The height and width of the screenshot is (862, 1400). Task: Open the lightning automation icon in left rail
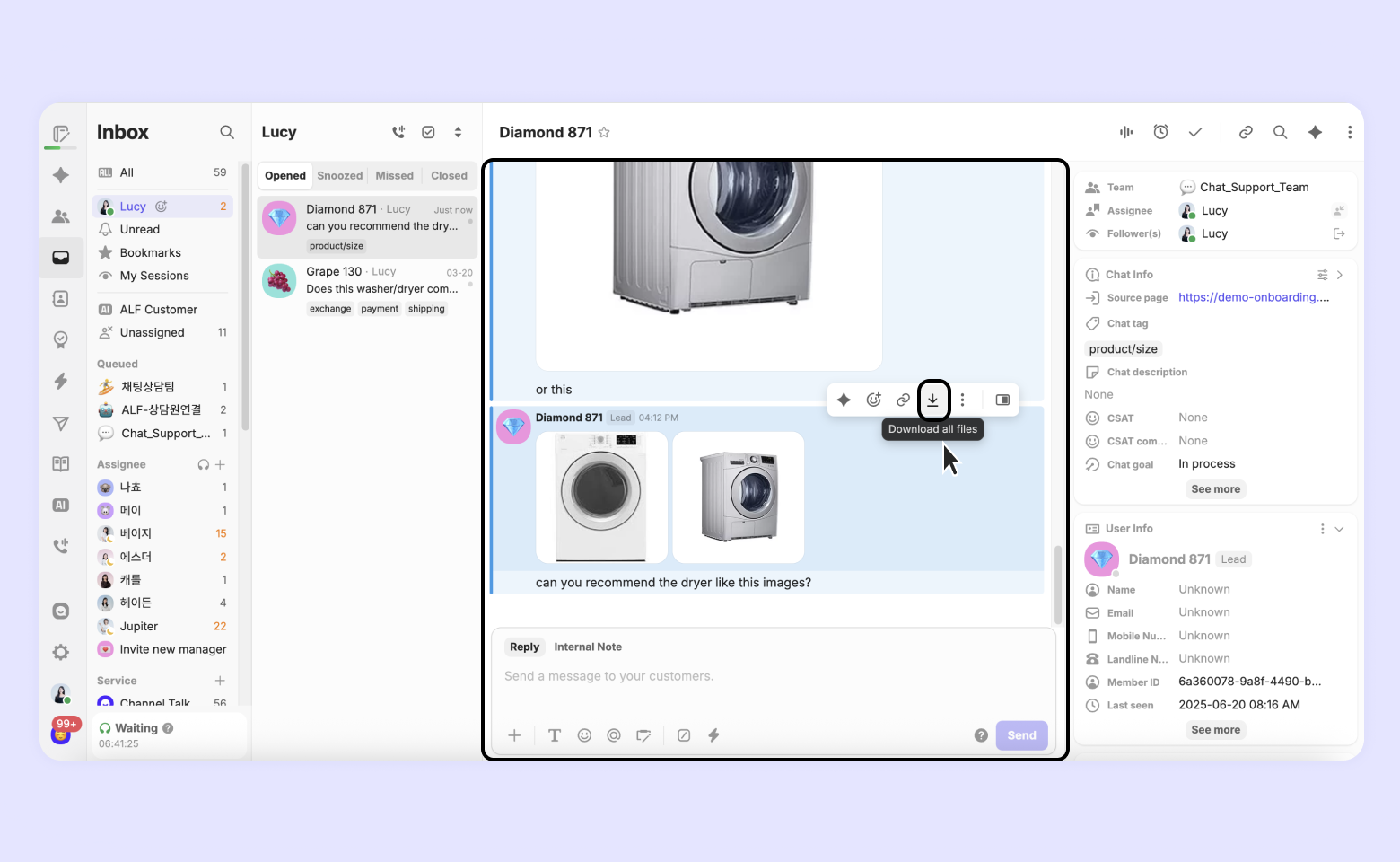(x=61, y=381)
